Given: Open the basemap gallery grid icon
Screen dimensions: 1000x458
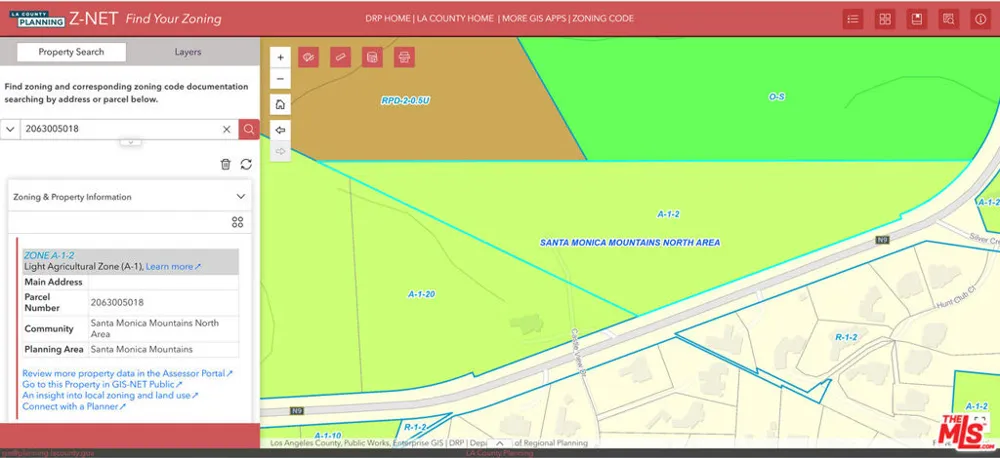Looking at the screenshot, I should coord(885,19).
